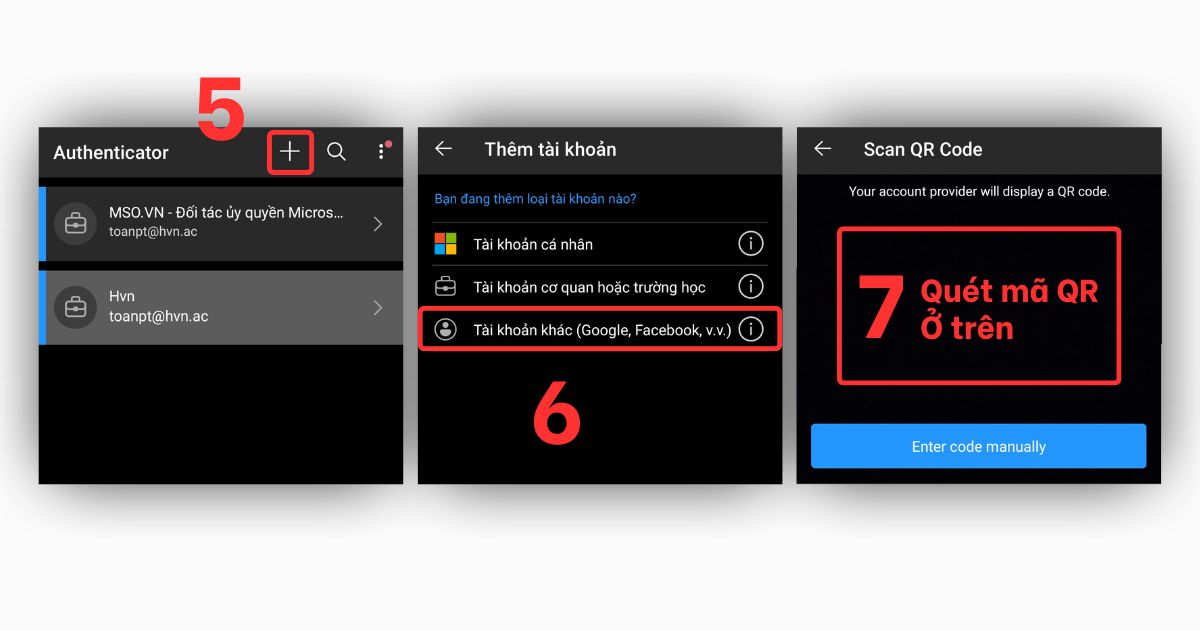The height and width of the screenshot is (630, 1200).
Task: Tap the person icon for Tài khoản khác
Action: click(444, 328)
